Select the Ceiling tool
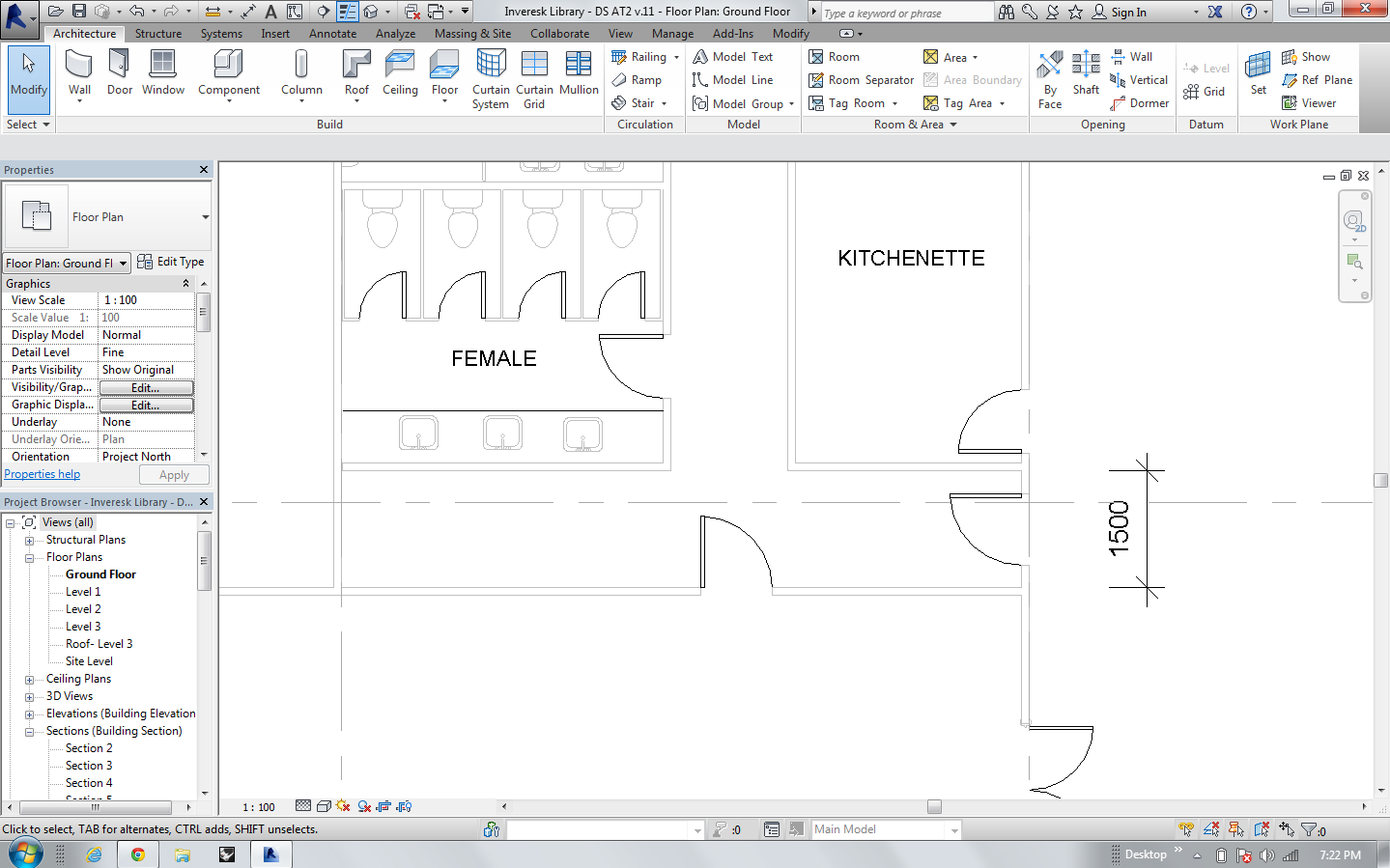Viewport: 1390px width, 868px height. coord(400,73)
